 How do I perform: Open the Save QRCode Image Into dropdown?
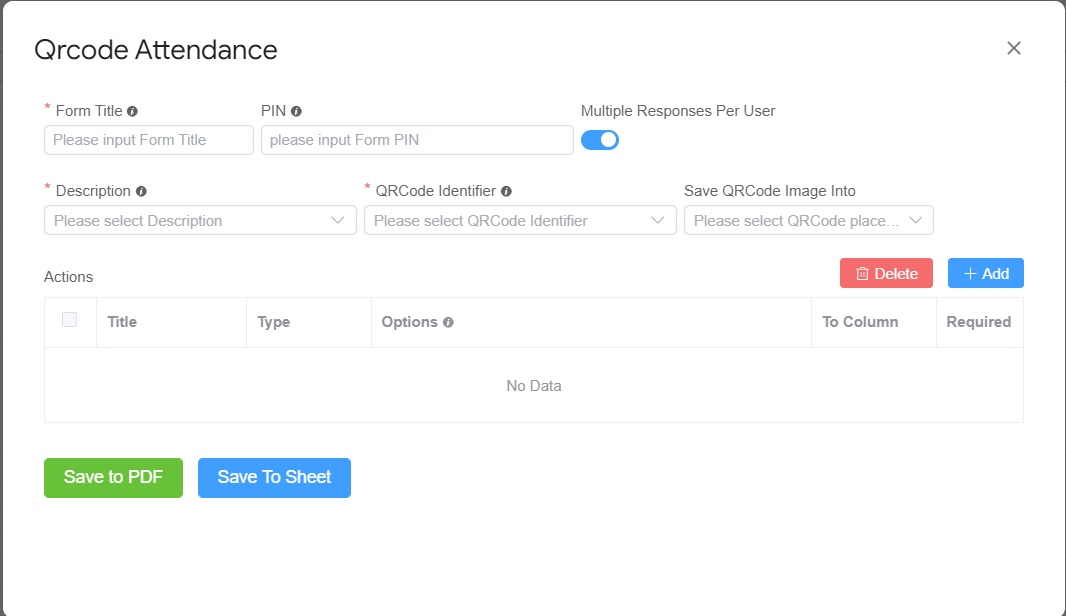click(x=808, y=220)
